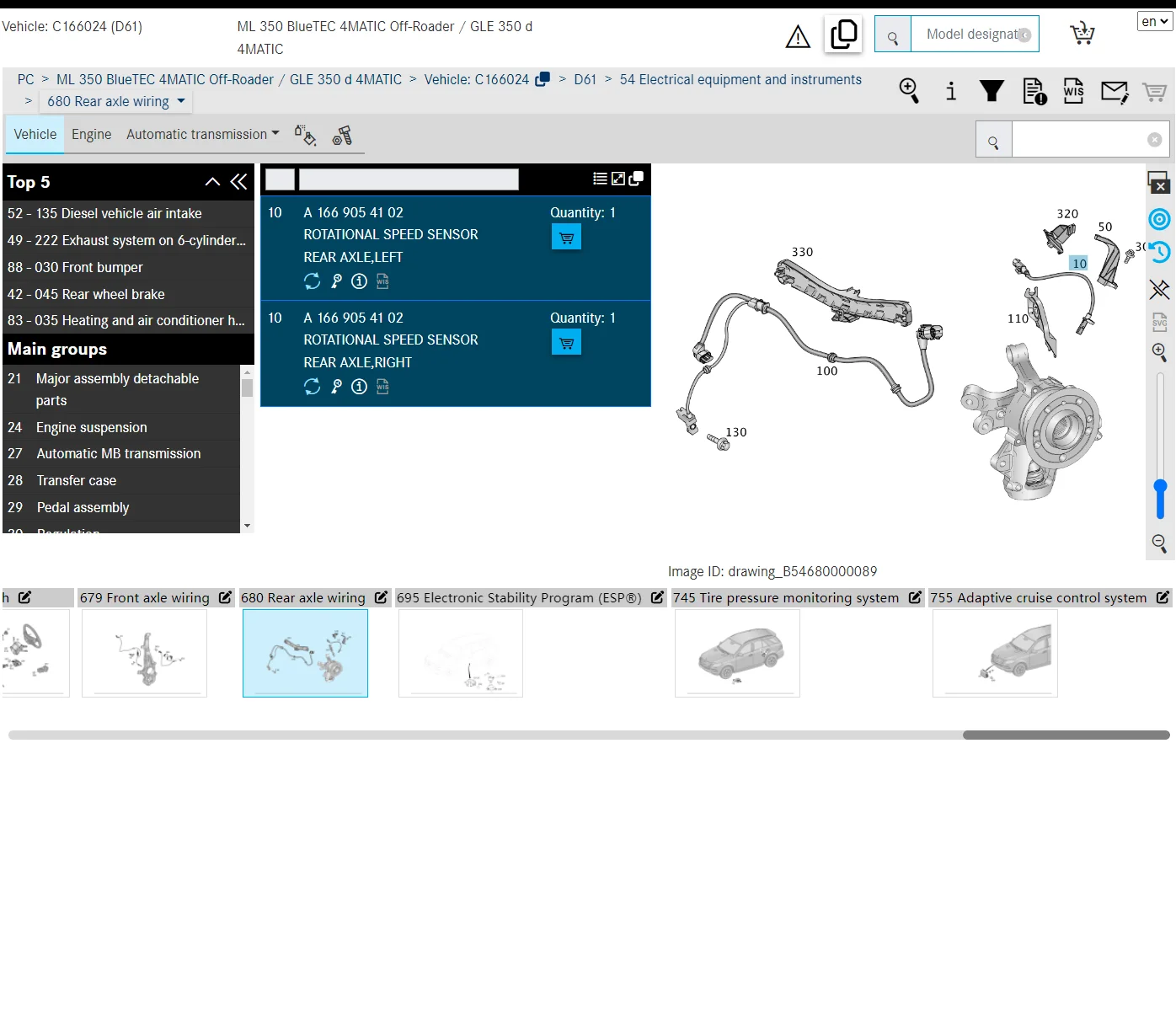Open the document with exclamation notes icon
The height and width of the screenshot is (1016, 1176).
pos(1034,90)
